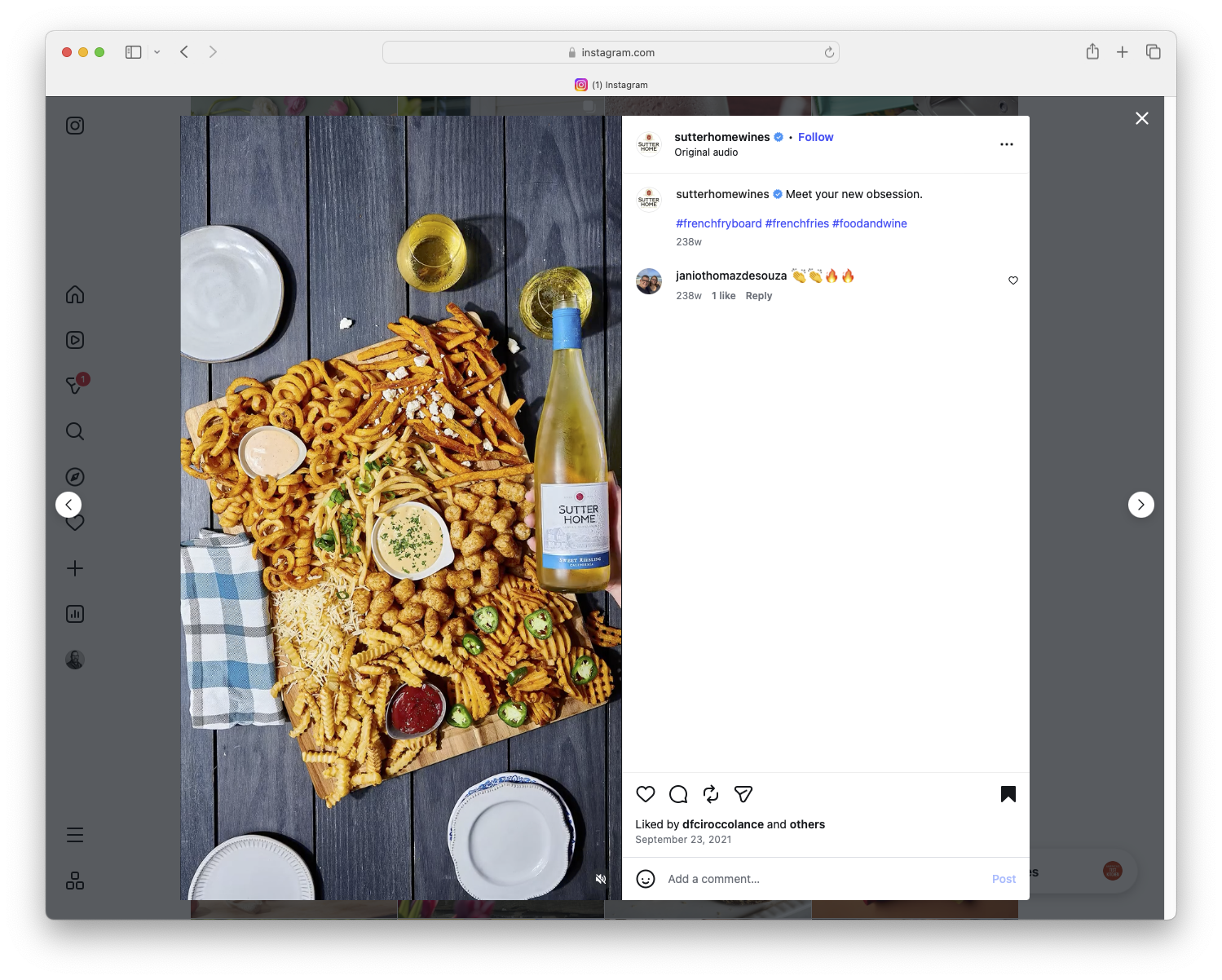Select the (1) Instagram tab
Image resolution: width=1222 pixels, height=980 pixels.
[611, 85]
